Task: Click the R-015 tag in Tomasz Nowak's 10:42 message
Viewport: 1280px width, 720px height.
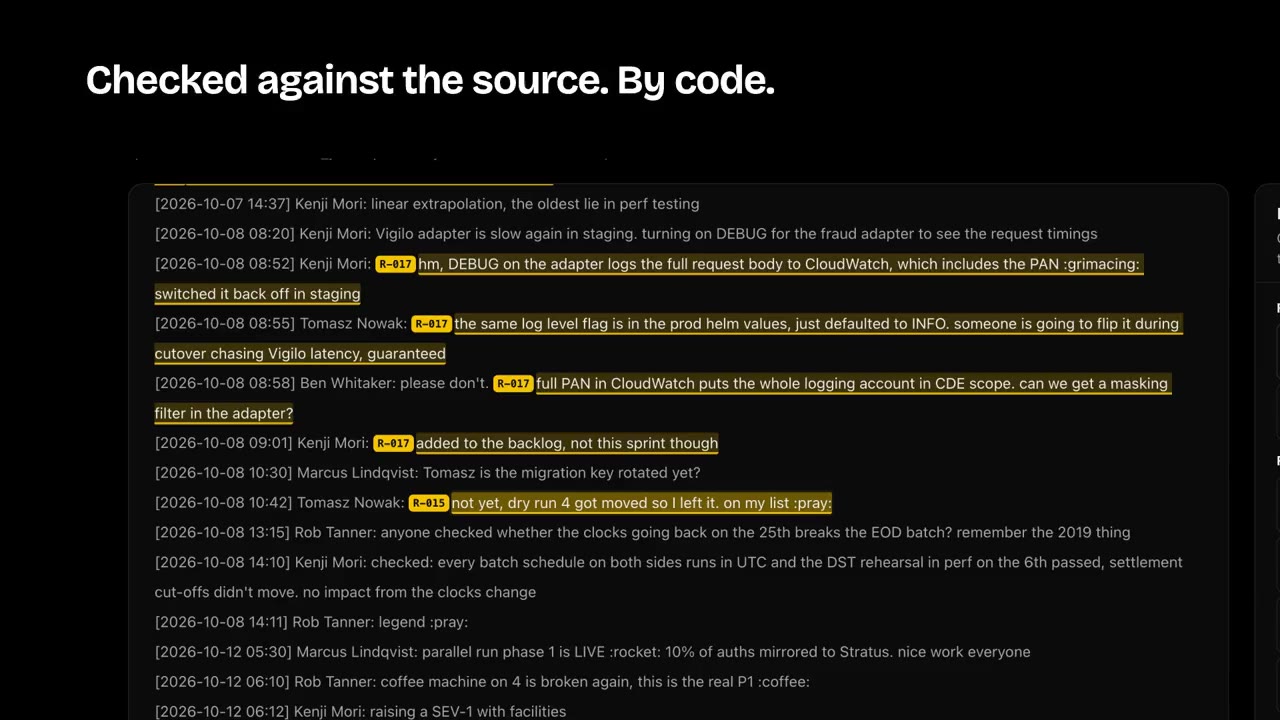Action: pyautogui.click(x=429, y=504)
